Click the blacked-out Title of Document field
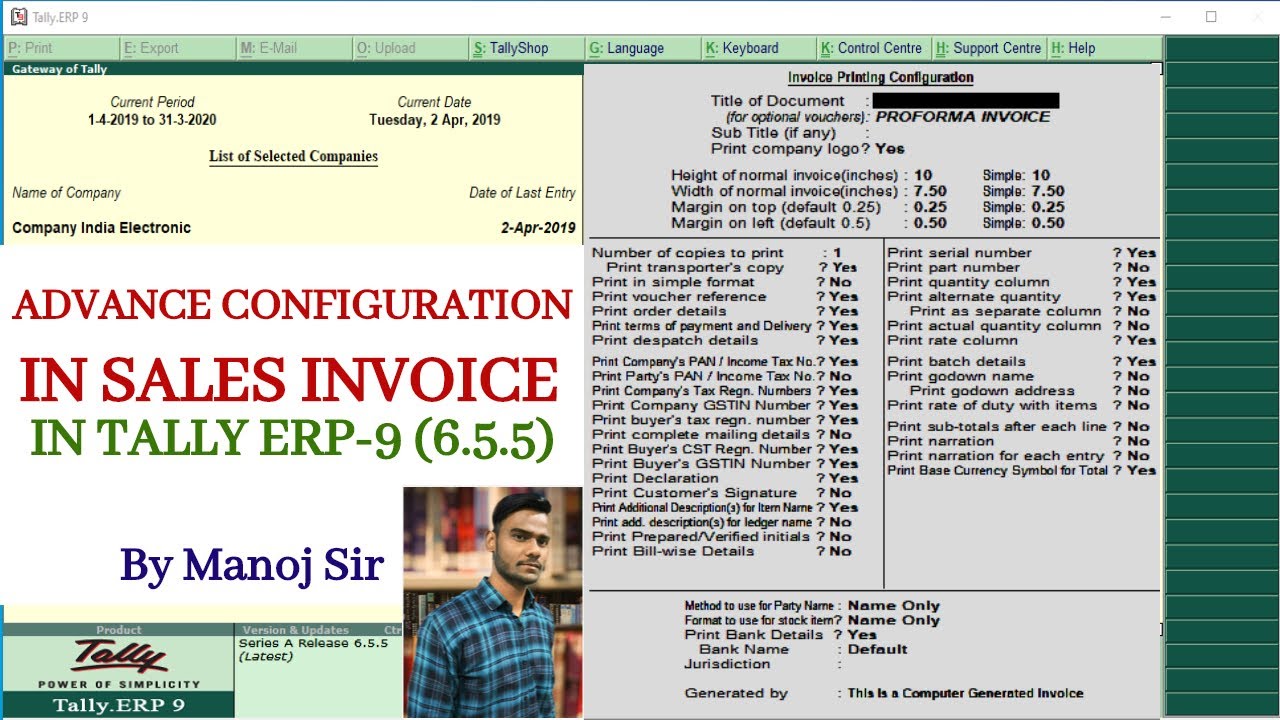Viewport: 1280px width, 720px height. pyautogui.click(x=966, y=101)
